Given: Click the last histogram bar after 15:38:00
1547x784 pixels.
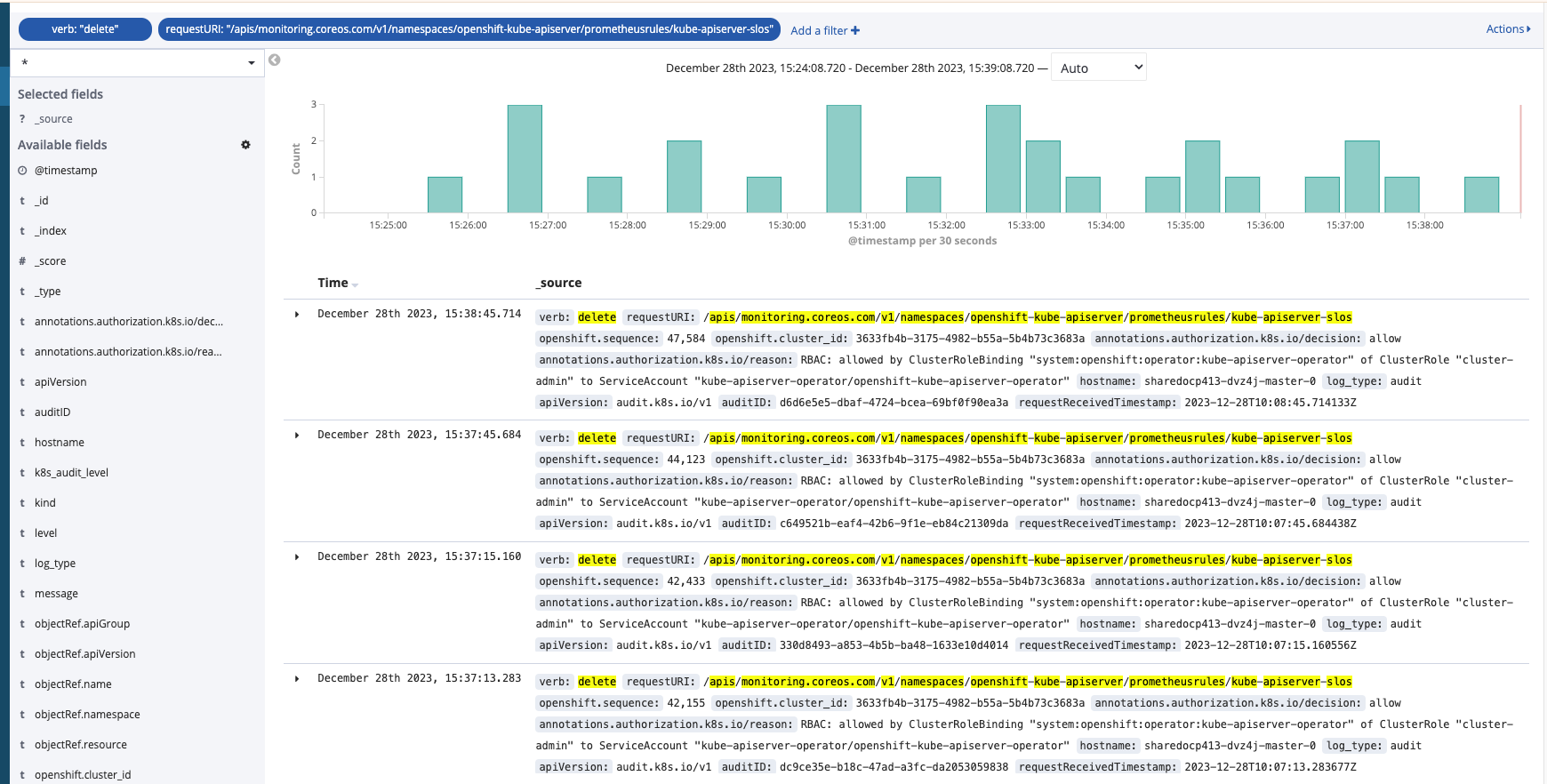Looking at the screenshot, I should coord(1481,195).
